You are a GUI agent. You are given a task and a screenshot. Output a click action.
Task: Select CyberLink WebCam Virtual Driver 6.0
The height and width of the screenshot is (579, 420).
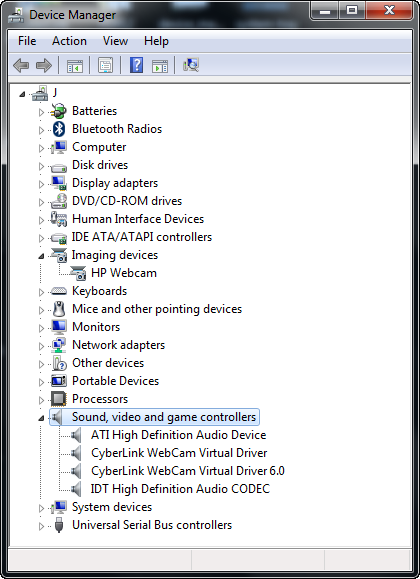click(x=188, y=471)
